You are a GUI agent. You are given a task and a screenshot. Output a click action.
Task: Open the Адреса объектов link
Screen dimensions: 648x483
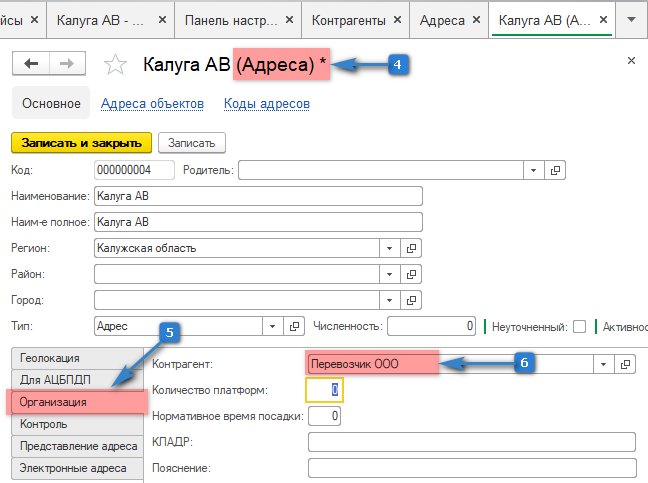[152, 103]
